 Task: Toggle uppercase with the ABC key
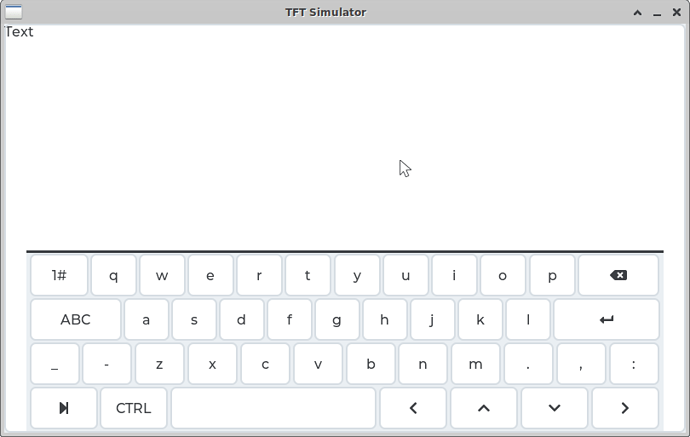pos(76,320)
